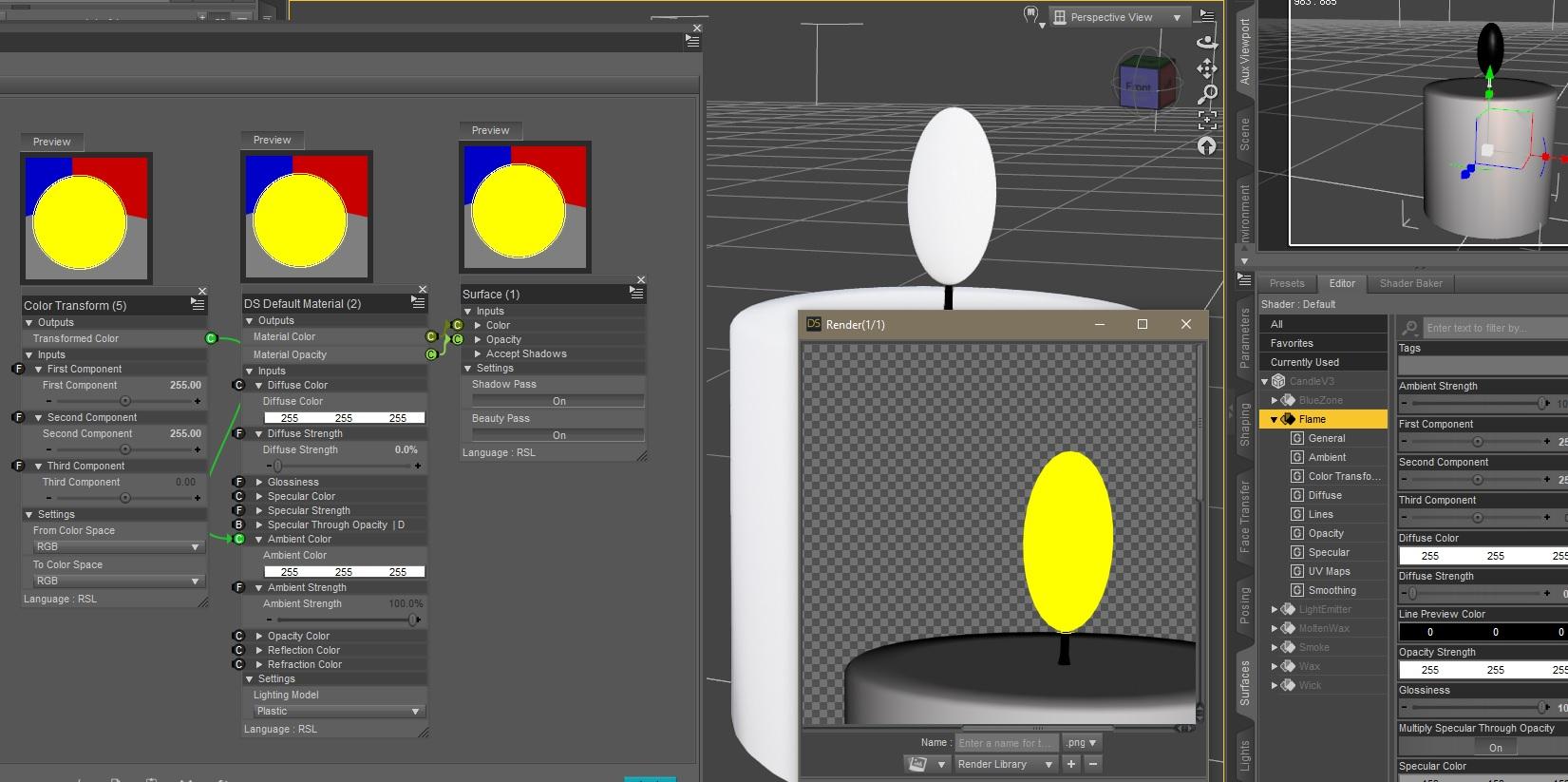Open the viewport options menu icon
The image size is (1568, 782).
(1206, 15)
